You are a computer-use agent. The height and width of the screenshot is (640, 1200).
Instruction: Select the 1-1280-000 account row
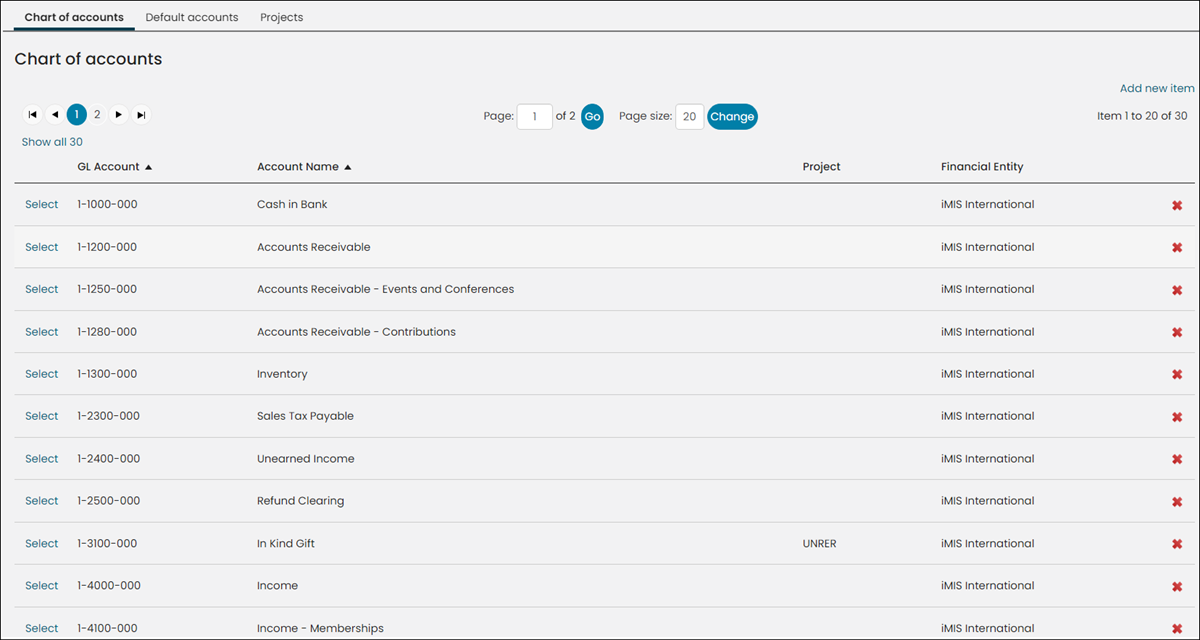tap(42, 331)
